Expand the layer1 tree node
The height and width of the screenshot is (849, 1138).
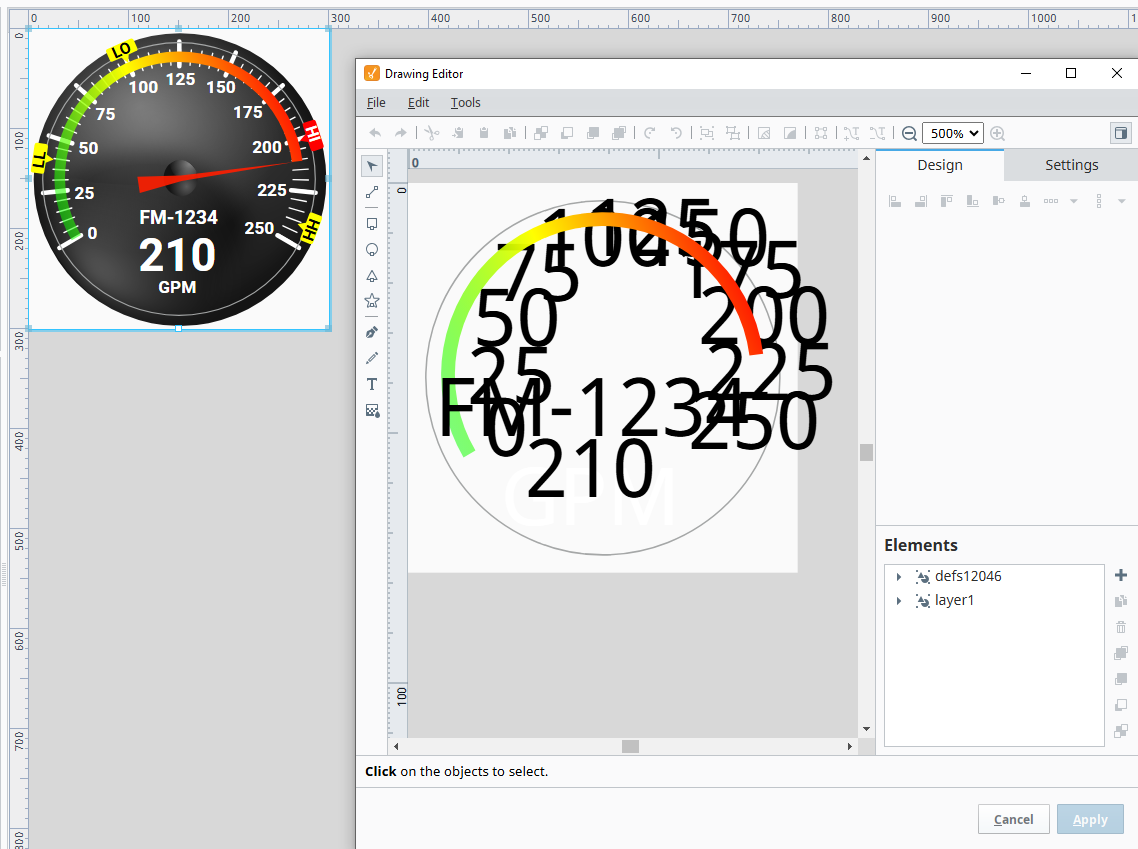point(898,601)
